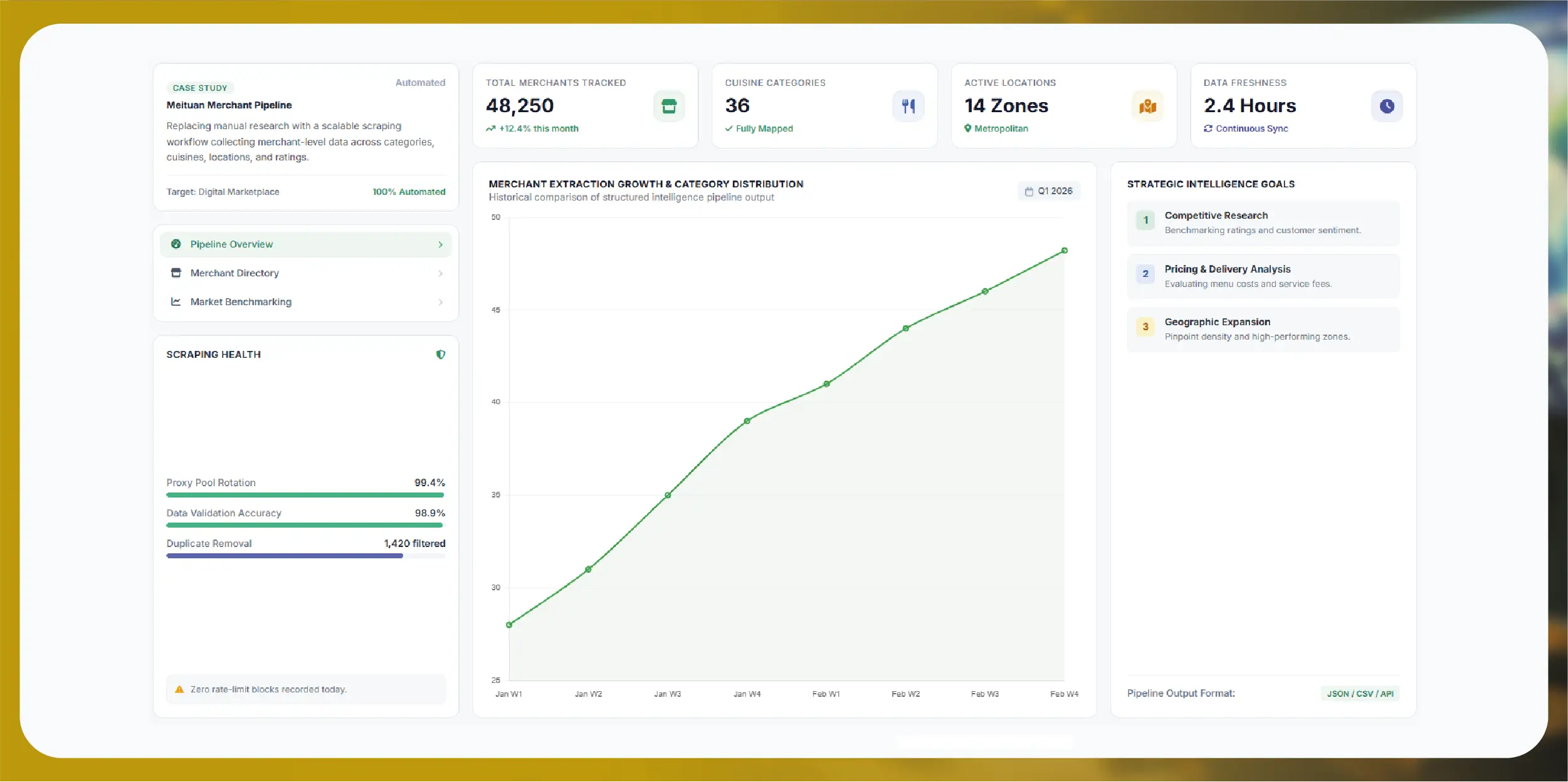Click the 2.4 Hours value

click(x=1250, y=106)
